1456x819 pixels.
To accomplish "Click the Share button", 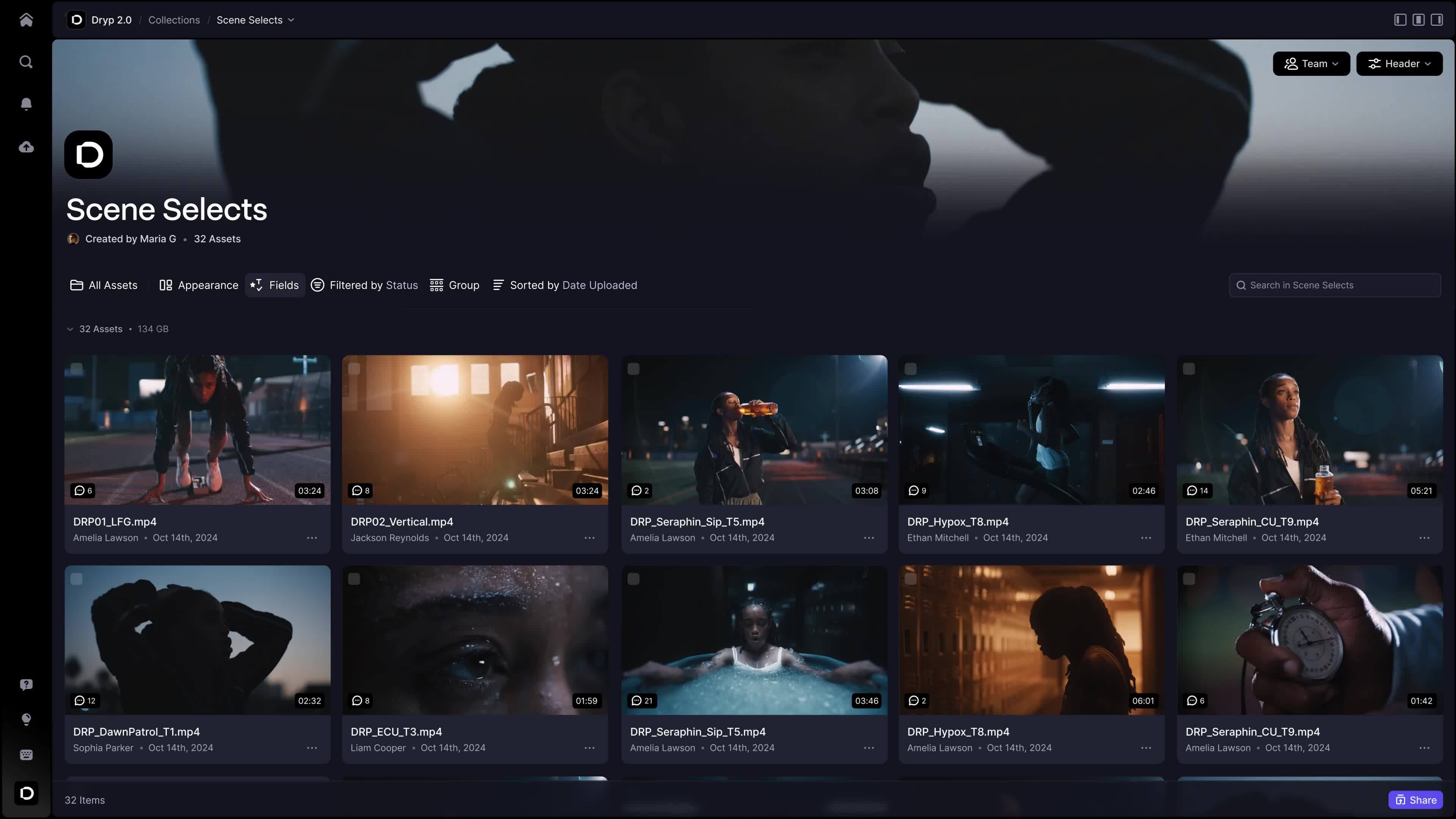I will pyautogui.click(x=1415, y=800).
